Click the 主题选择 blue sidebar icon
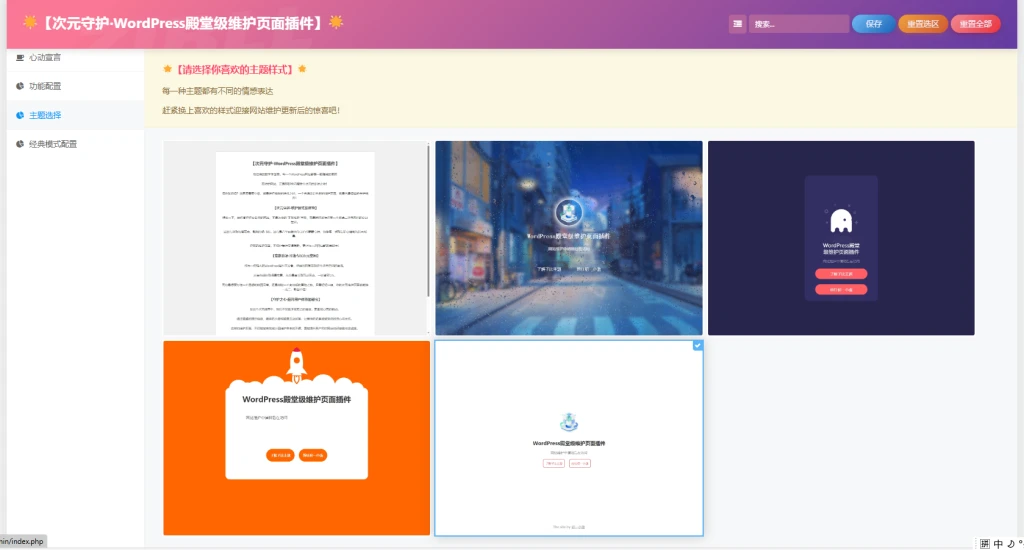Image resolution: width=1024 pixels, height=550 pixels. coord(20,115)
